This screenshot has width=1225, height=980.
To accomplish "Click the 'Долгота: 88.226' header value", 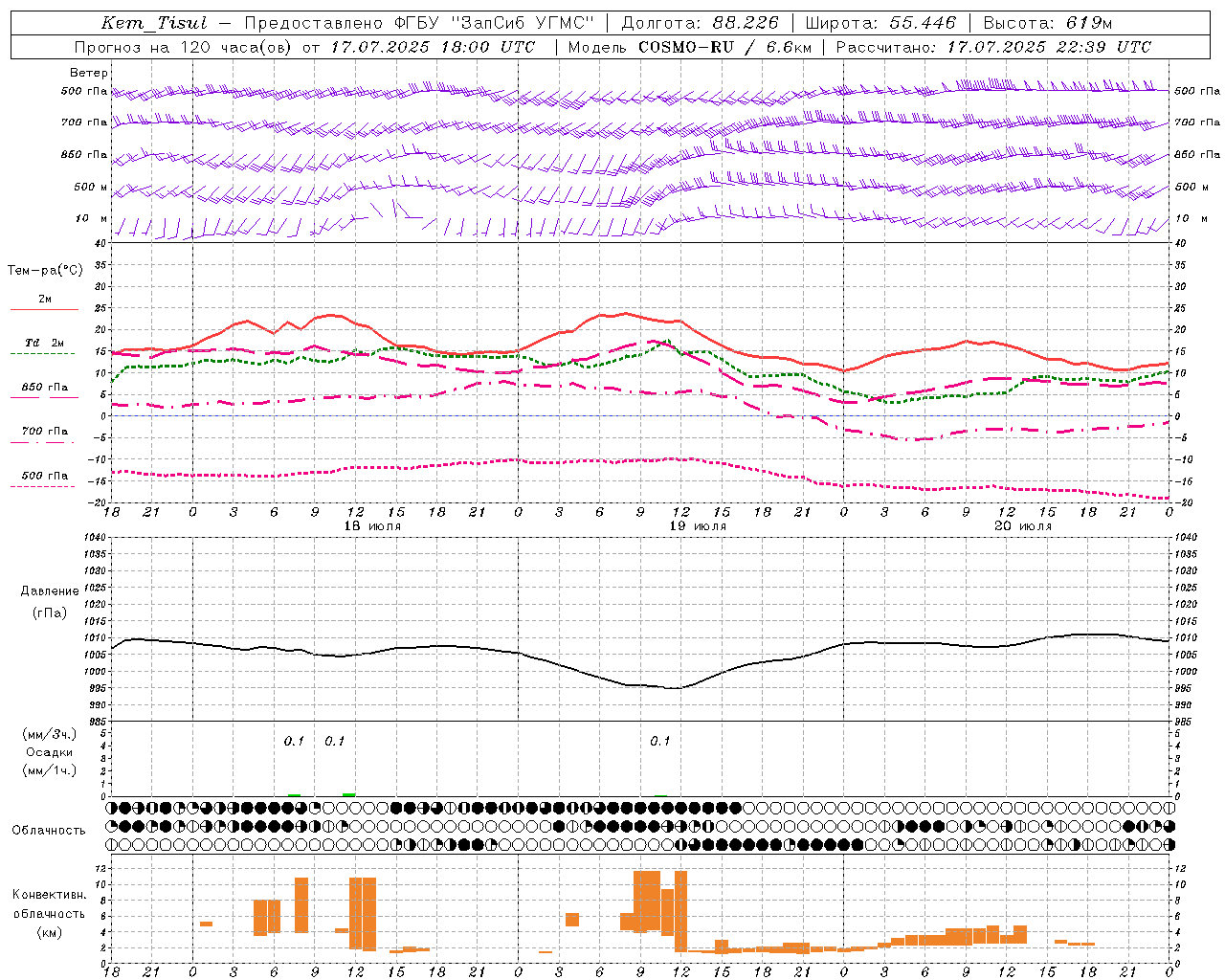I will tap(701, 23).
